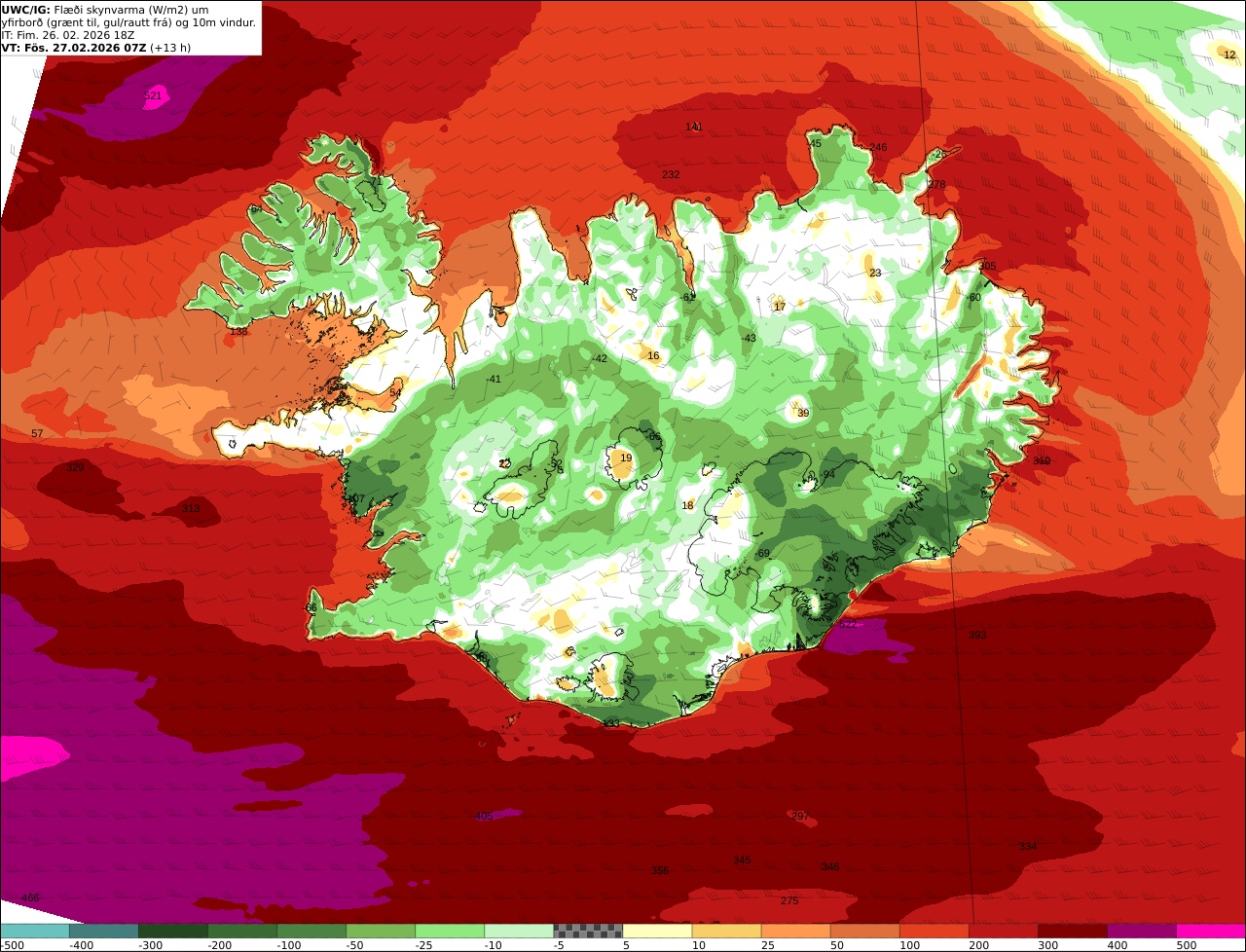This screenshot has width=1246, height=952.
Task: Click the value 12 on the map
Action: point(1229,55)
